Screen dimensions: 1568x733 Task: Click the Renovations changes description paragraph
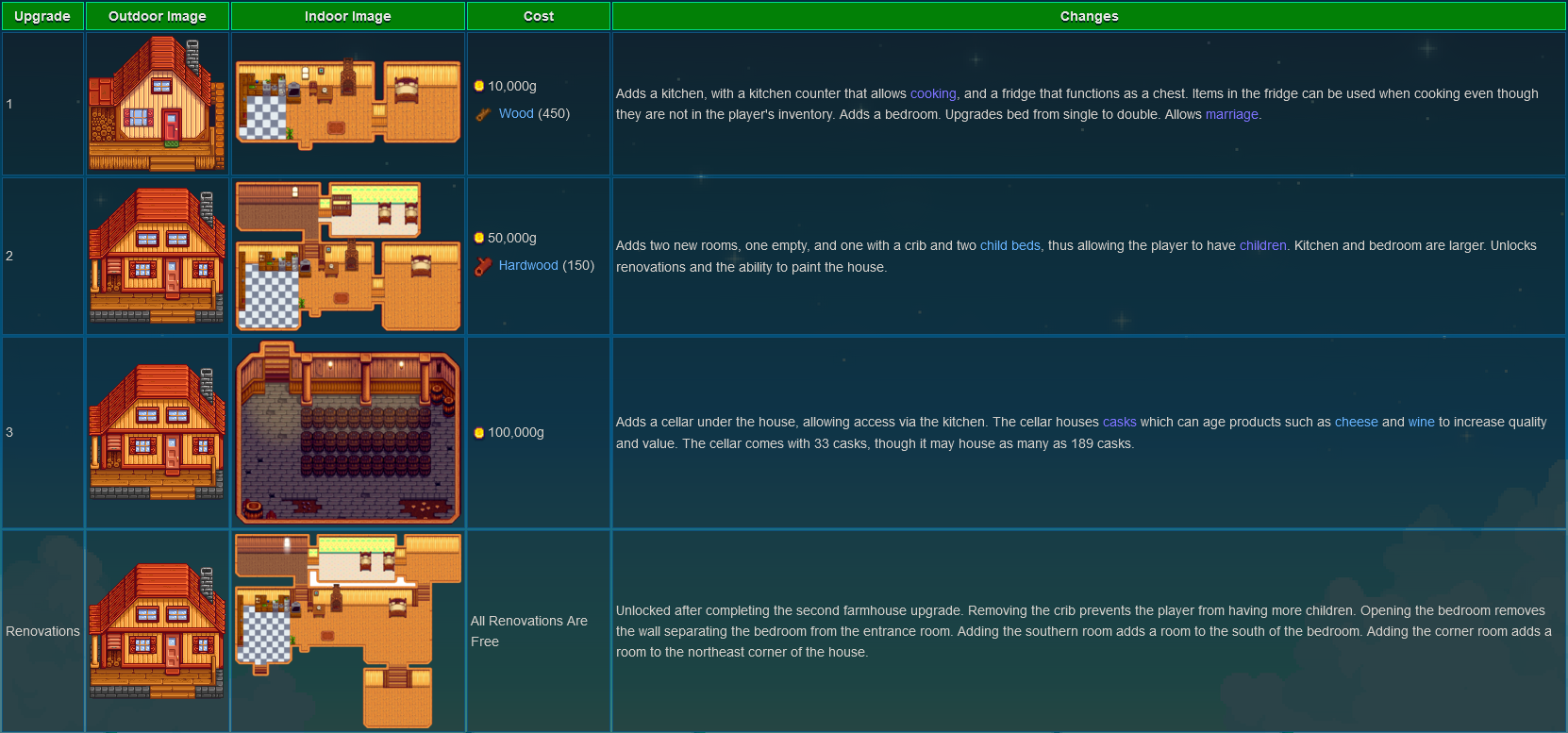pos(1084,631)
